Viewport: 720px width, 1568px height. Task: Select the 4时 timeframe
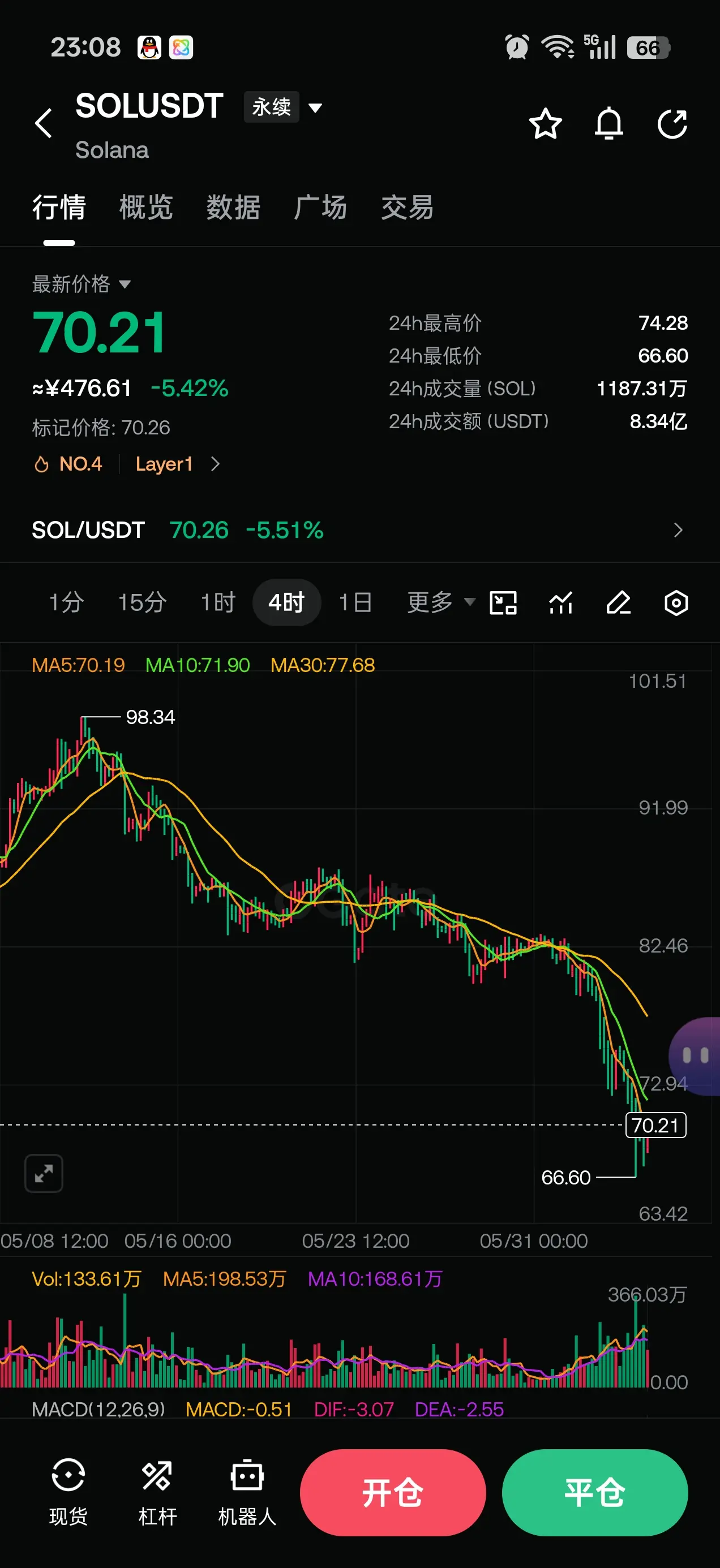pyautogui.click(x=286, y=602)
